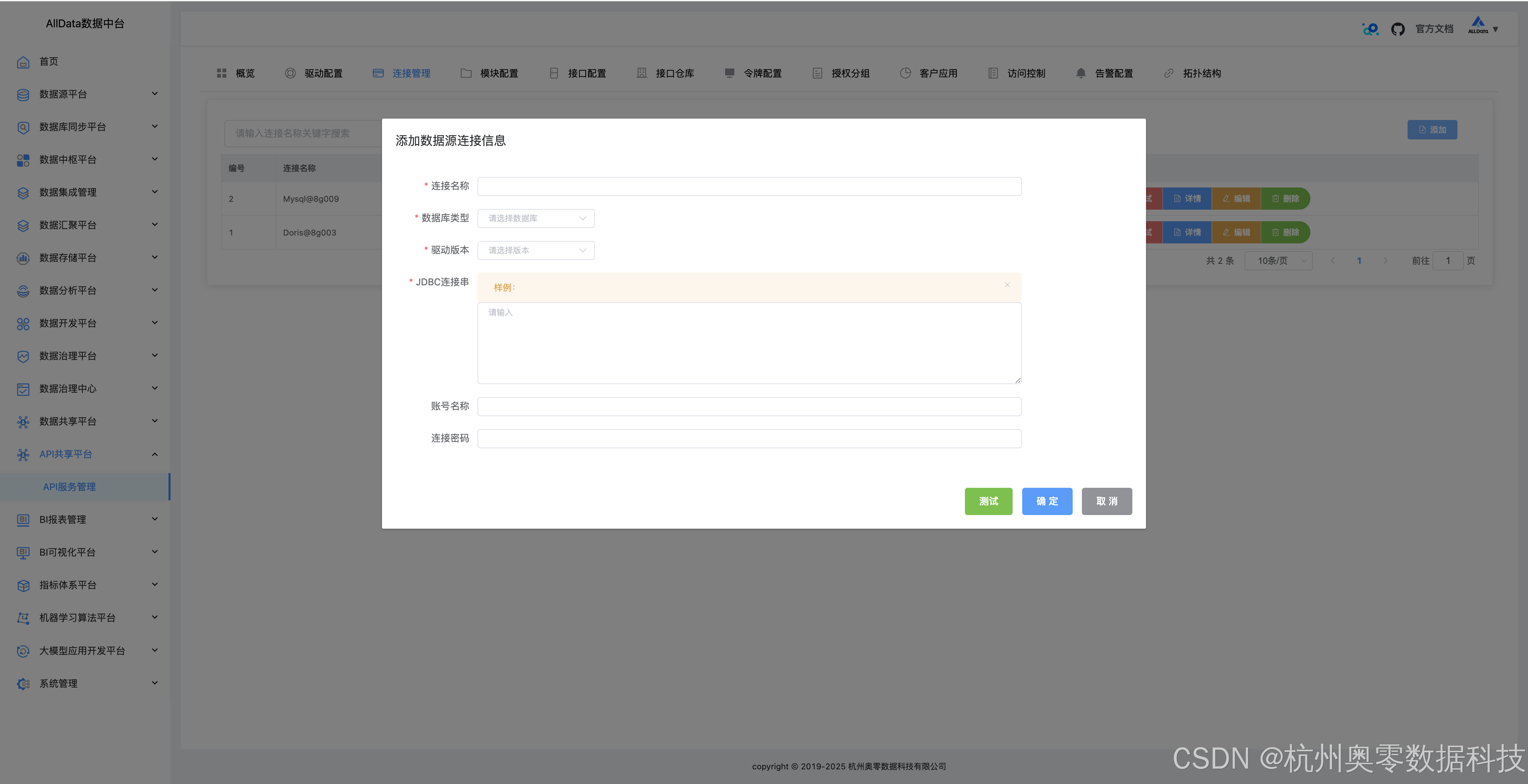Click the 系统管理 gear icon
The height and width of the screenshot is (784, 1528).
click(23, 684)
